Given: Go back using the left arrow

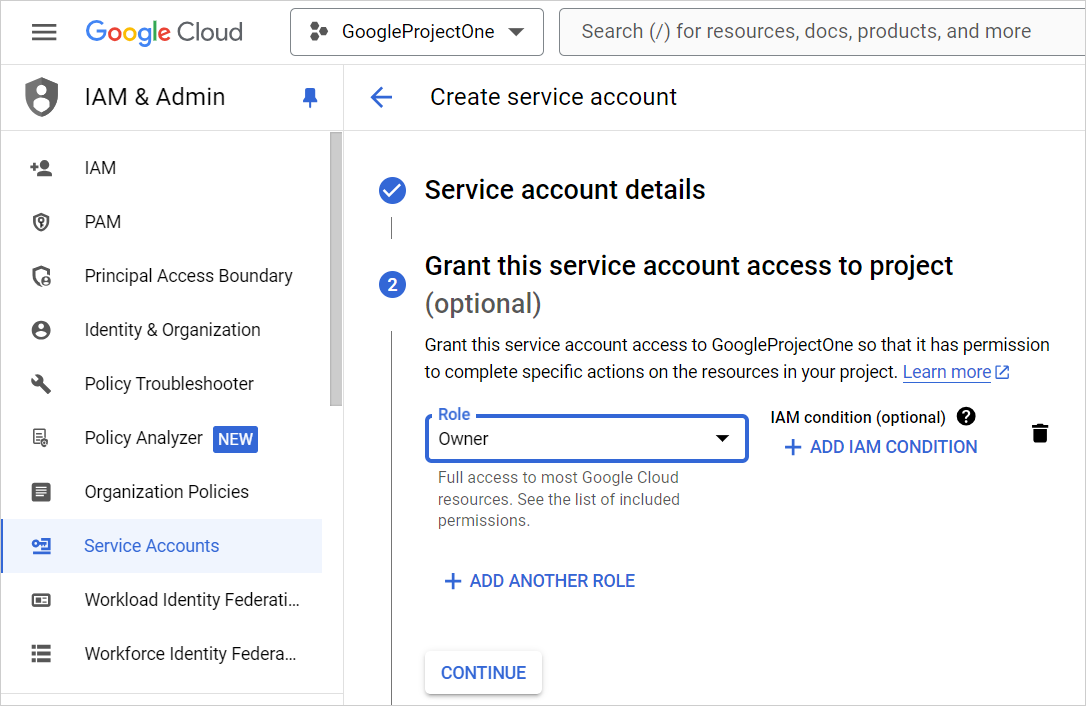Looking at the screenshot, I should pyautogui.click(x=382, y=98).
